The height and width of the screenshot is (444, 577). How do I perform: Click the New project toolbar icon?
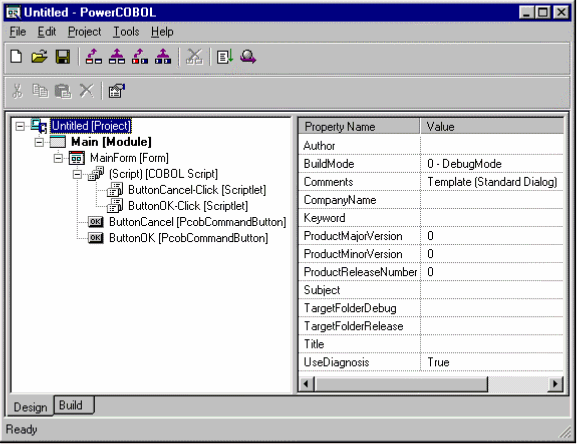click(x=16, y=57)
